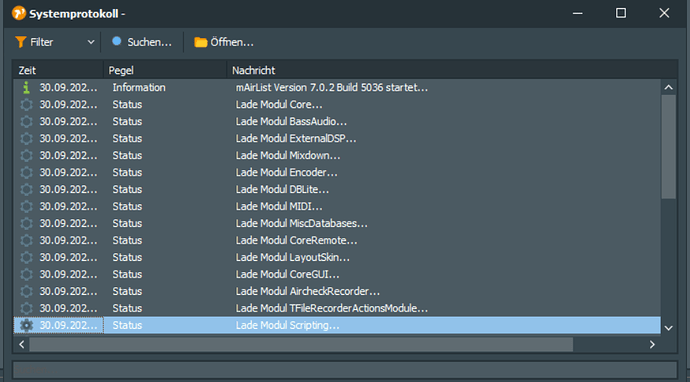690x382 pixels.
Task: Click the blue Suchen circle icon
Action: 117,41
